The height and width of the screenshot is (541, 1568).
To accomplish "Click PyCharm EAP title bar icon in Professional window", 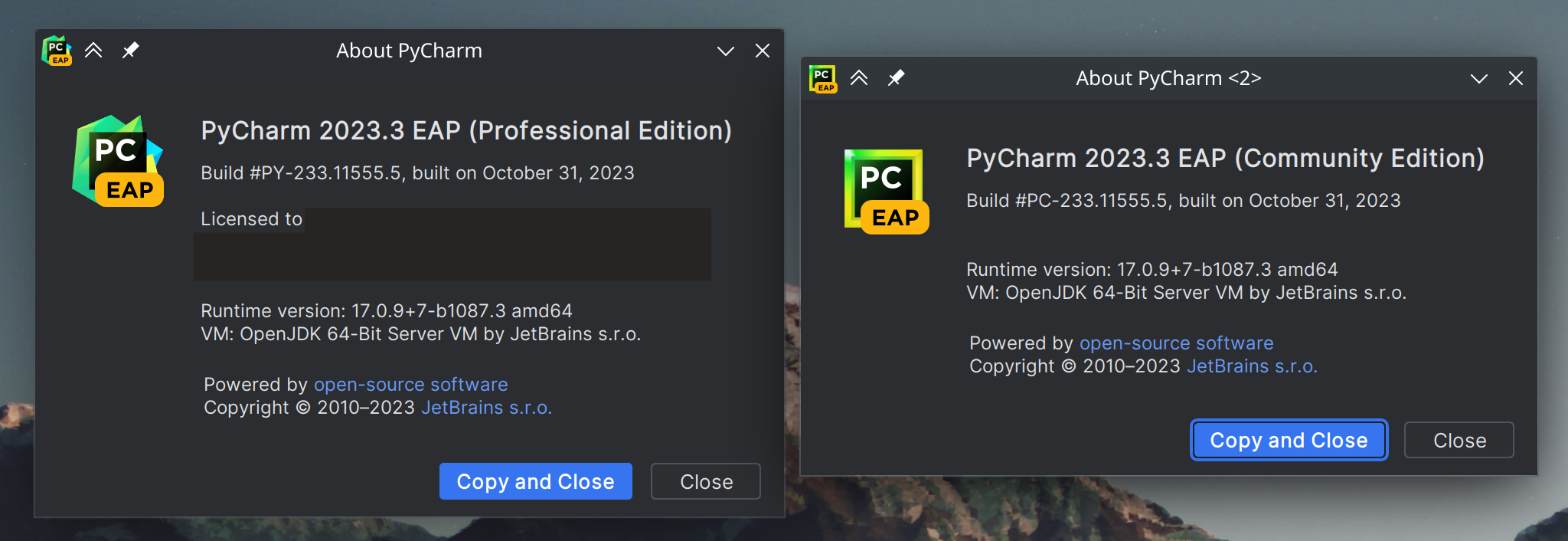I will [57, 51].
